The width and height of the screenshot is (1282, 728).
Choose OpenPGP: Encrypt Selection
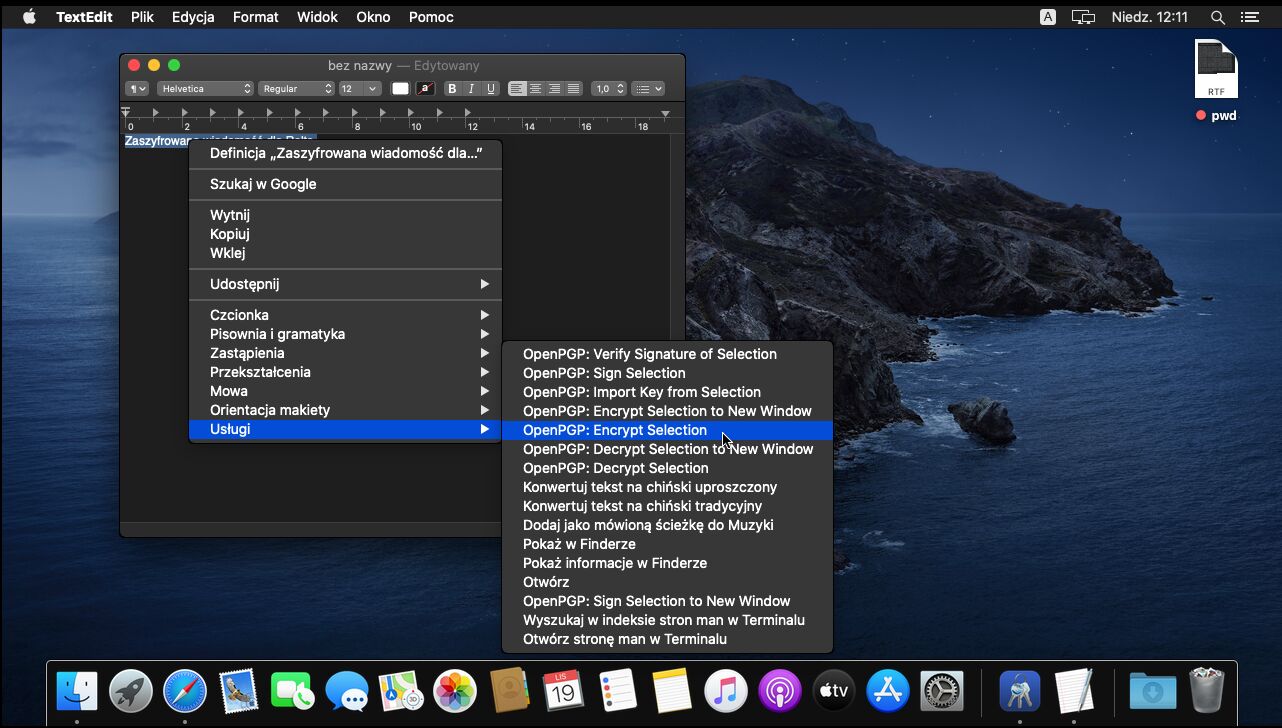(x=615, y=430)
